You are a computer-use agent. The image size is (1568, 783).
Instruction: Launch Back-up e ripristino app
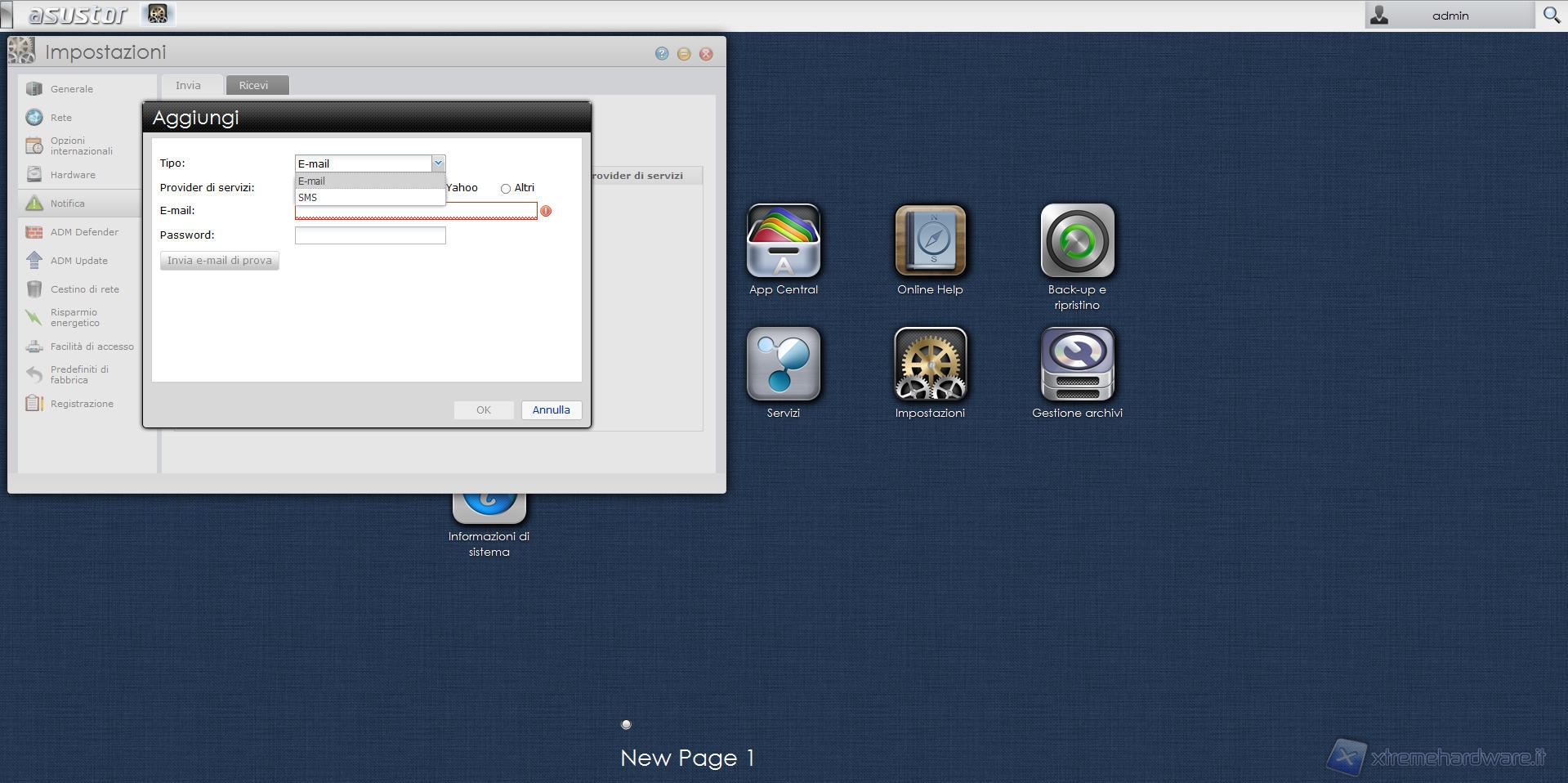tap(1077, 242)
